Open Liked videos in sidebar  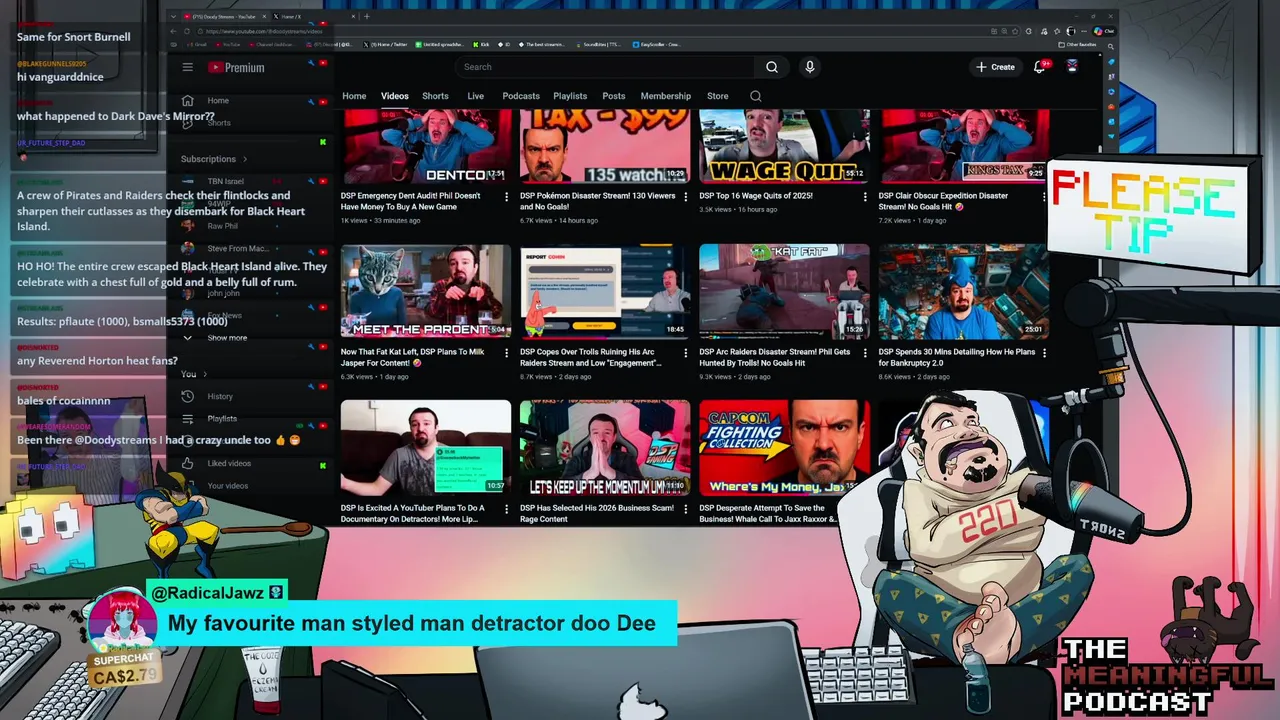tap(228, 463)
